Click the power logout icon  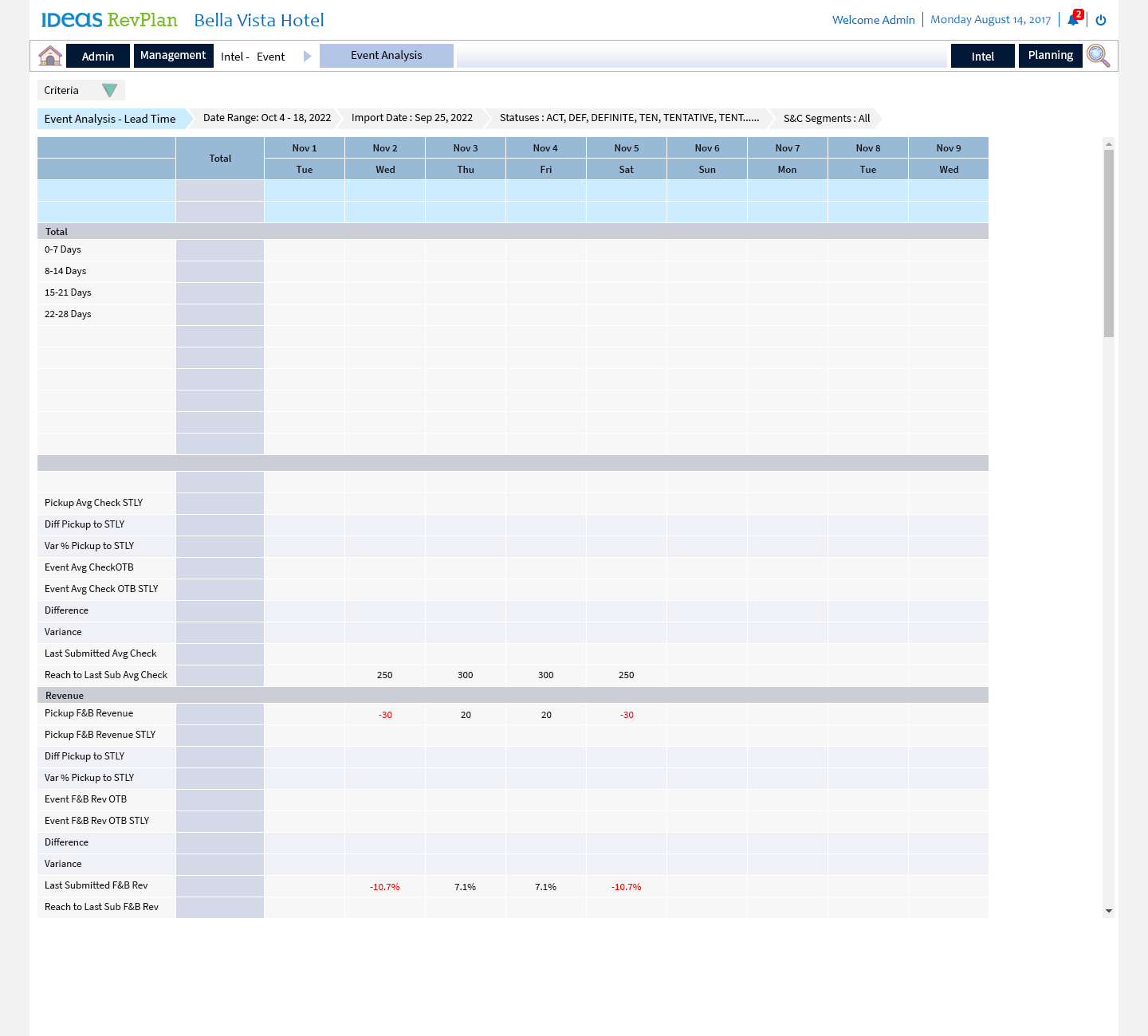click(1101, 20)
